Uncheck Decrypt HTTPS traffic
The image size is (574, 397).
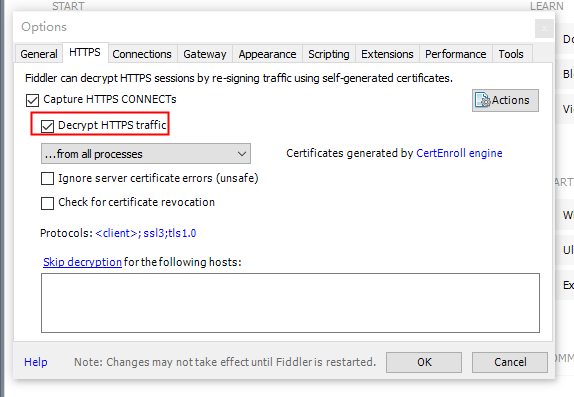[x=47, y=126]
